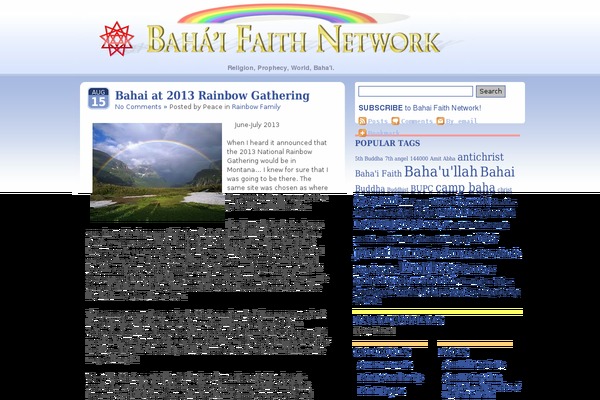Select the Baha'u'llah tag
The image size is (600, 400).
click(440, 171)
